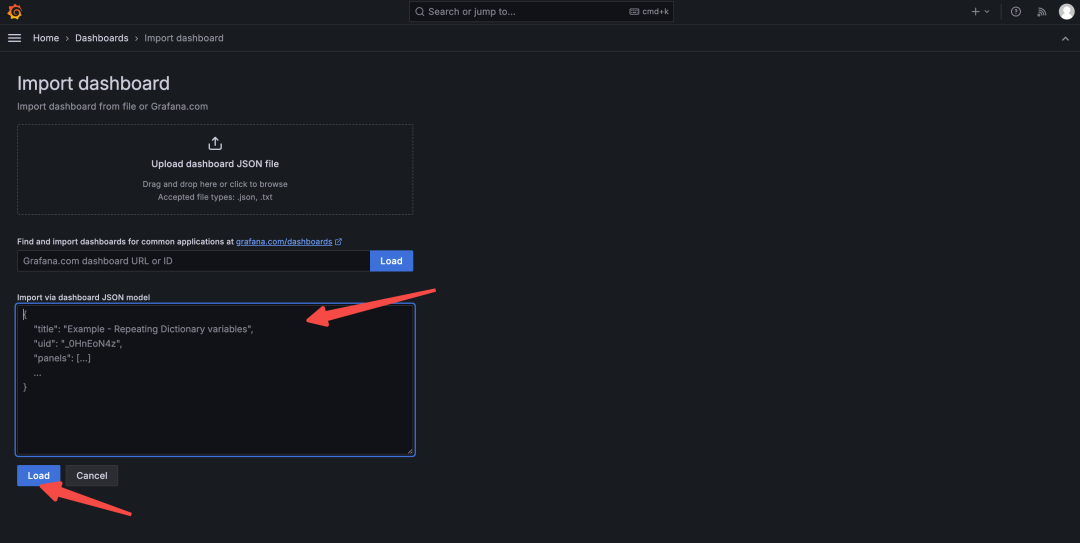The image size is (1080, 543).
Task: Click "Accepted file types: .json, .txt" text
Action: (215, 197)
